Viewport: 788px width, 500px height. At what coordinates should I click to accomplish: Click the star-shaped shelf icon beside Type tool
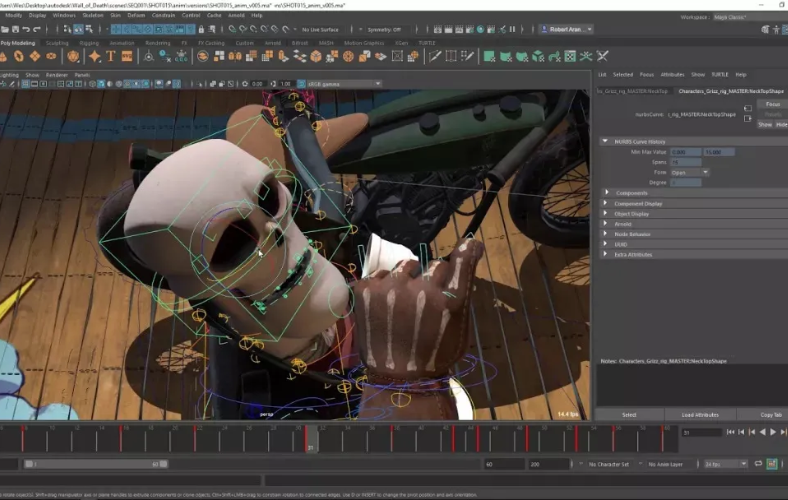(x=95, y=57)
